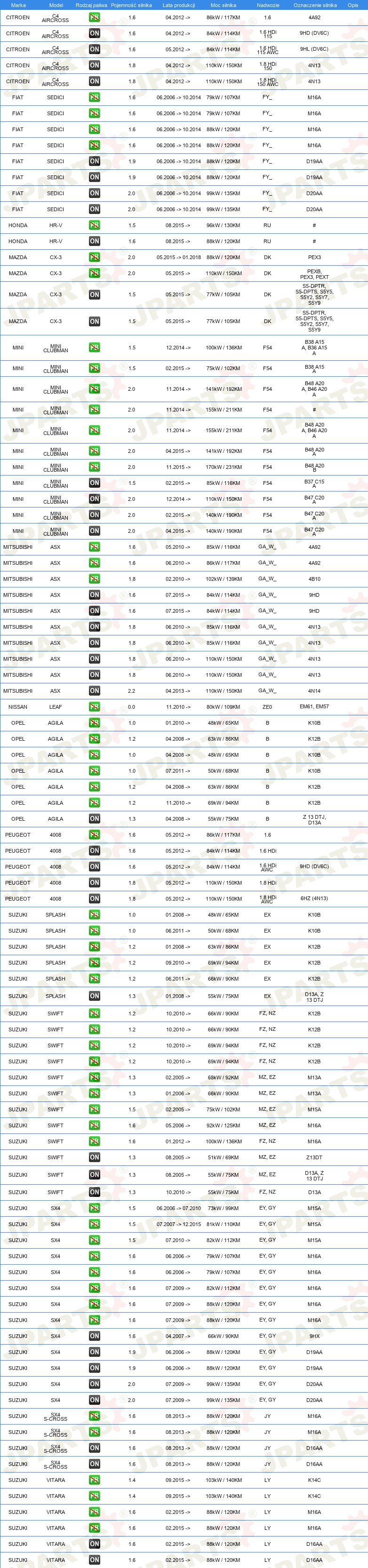Click petrol icon for Mitsubishi ASX 4B10
Image resolution: width=368 pixels, height=1568 pixels.
(95, 579)
